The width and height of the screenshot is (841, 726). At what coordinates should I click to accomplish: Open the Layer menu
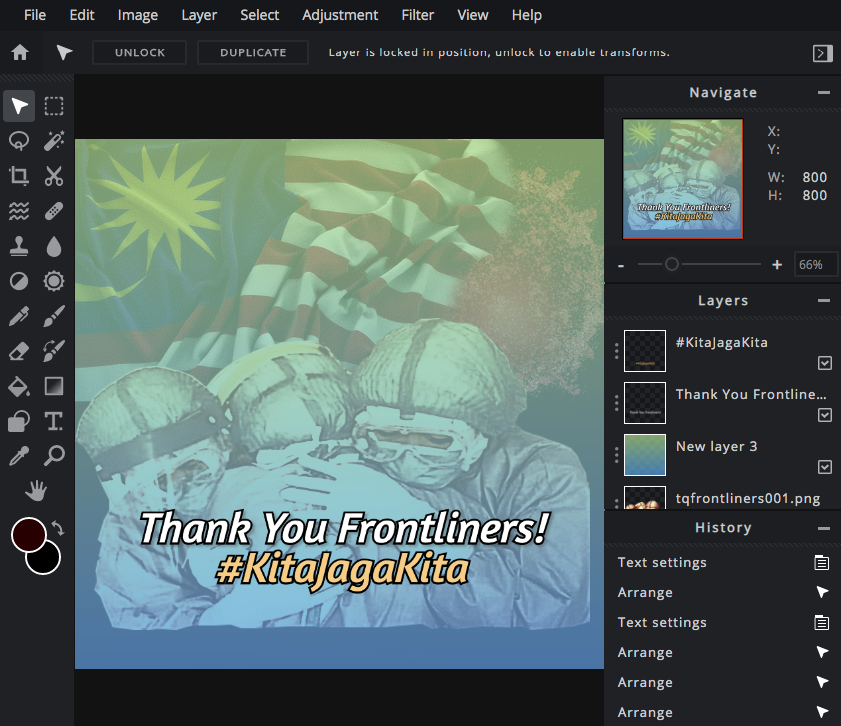pos(199,15)
